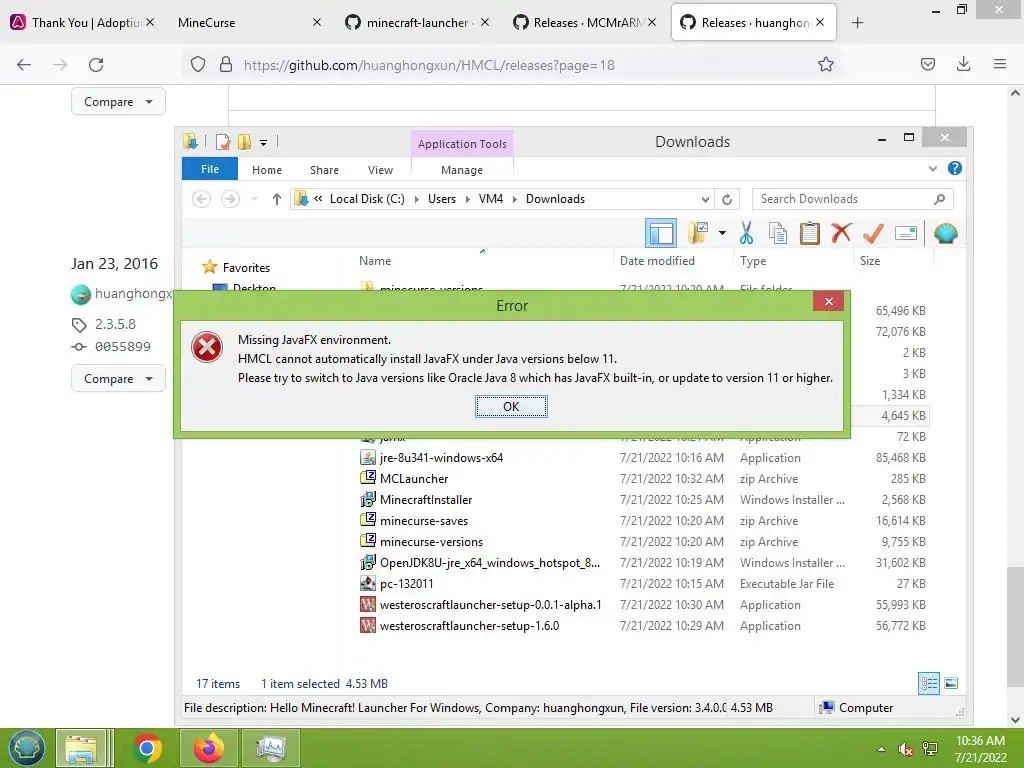
Task: Open Customize Quick Access Toolbar dropdown
Action: click(263, 142)
